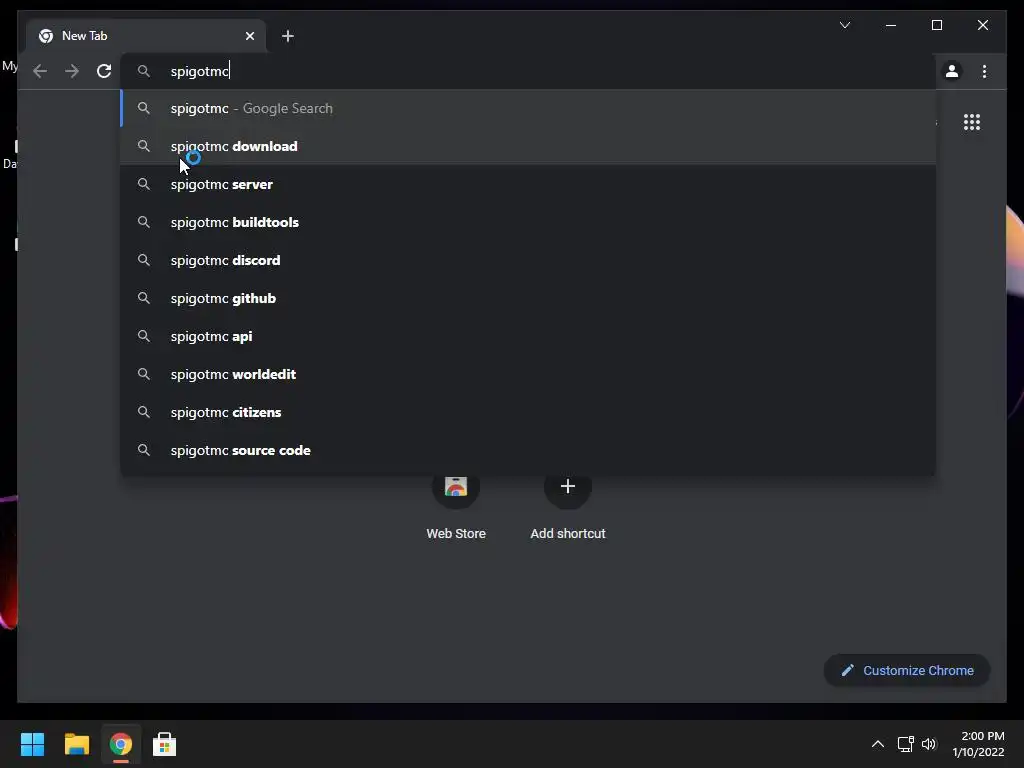The width and height of the screenshot is (1024, 768).
Task: Click the address bar containing spigotmc
Action: coord(528,71)
